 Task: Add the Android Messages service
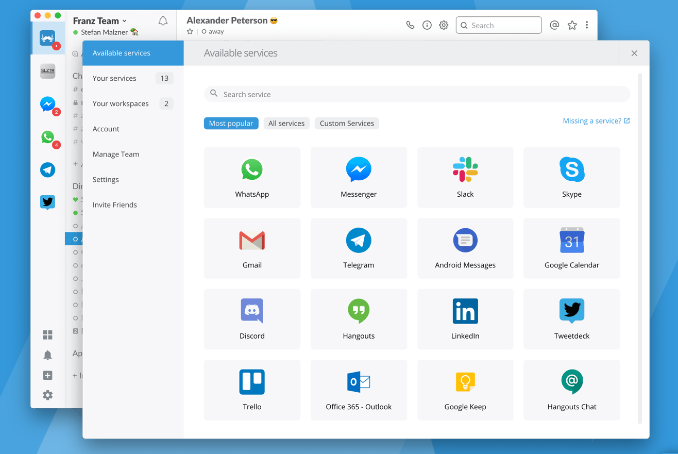coord(465,248)
